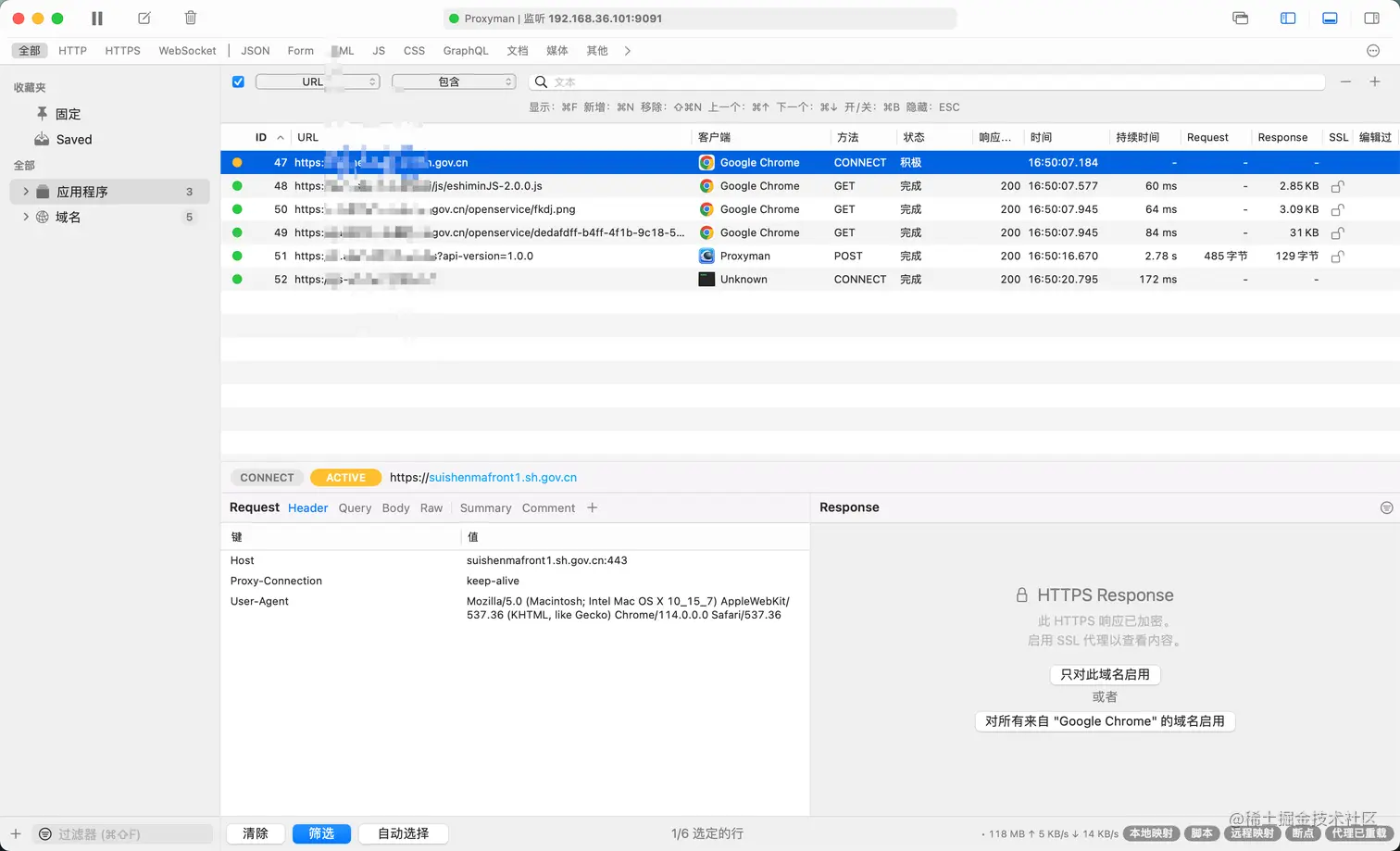Switch to the Query request tab

coord(355,507)
